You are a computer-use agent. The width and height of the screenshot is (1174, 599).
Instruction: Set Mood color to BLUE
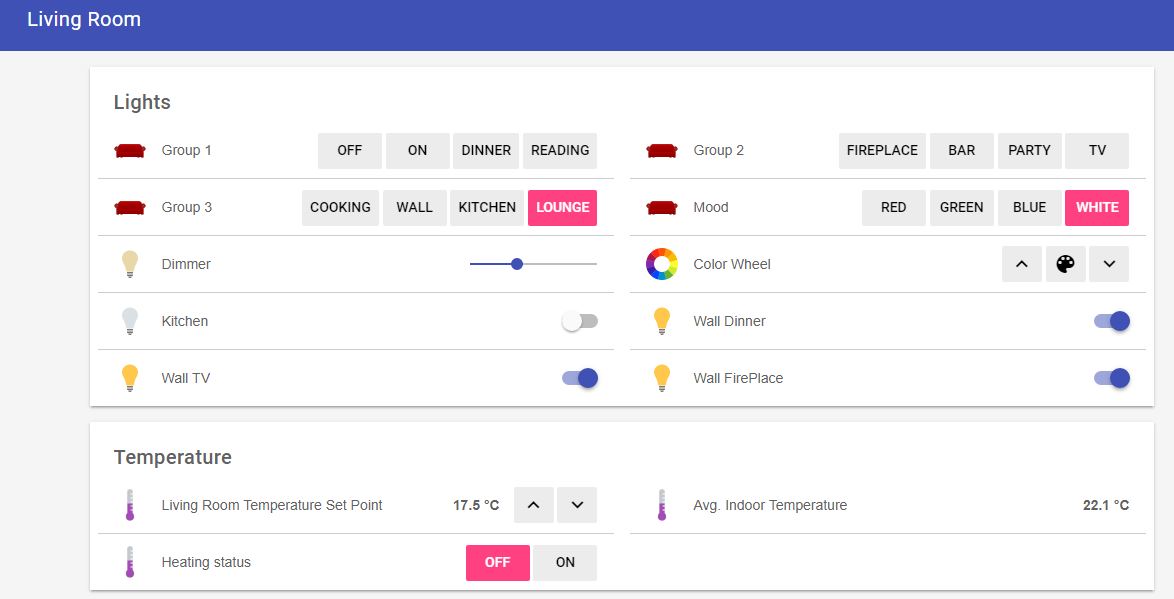[x=1029, y=207]
